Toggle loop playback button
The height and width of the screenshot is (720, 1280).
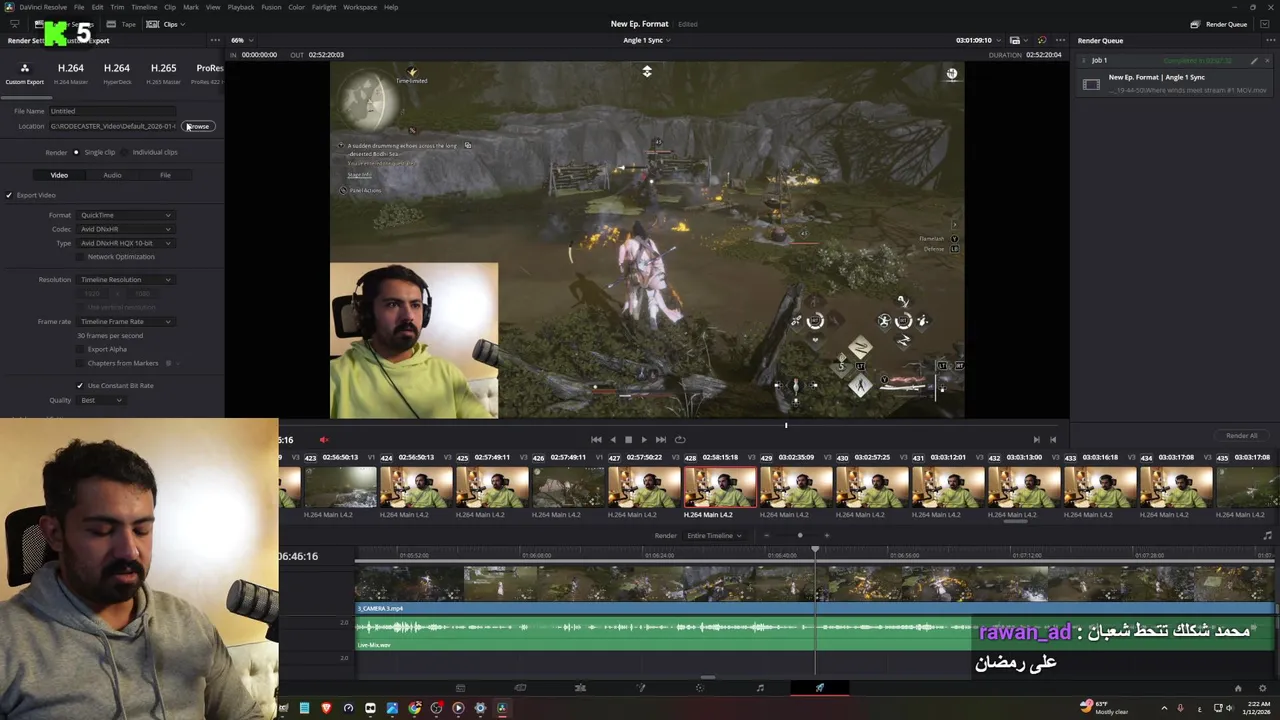click(680, 440)
